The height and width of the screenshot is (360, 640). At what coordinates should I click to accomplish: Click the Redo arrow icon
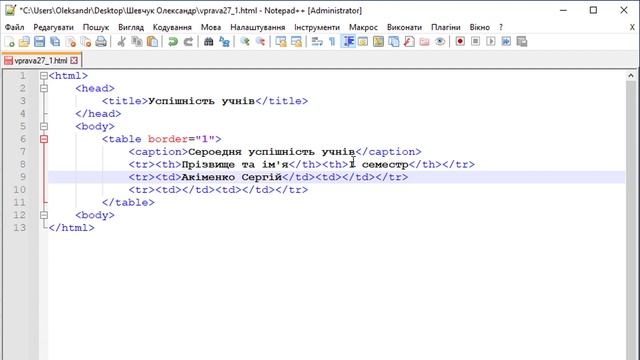[x=188, y=42]
